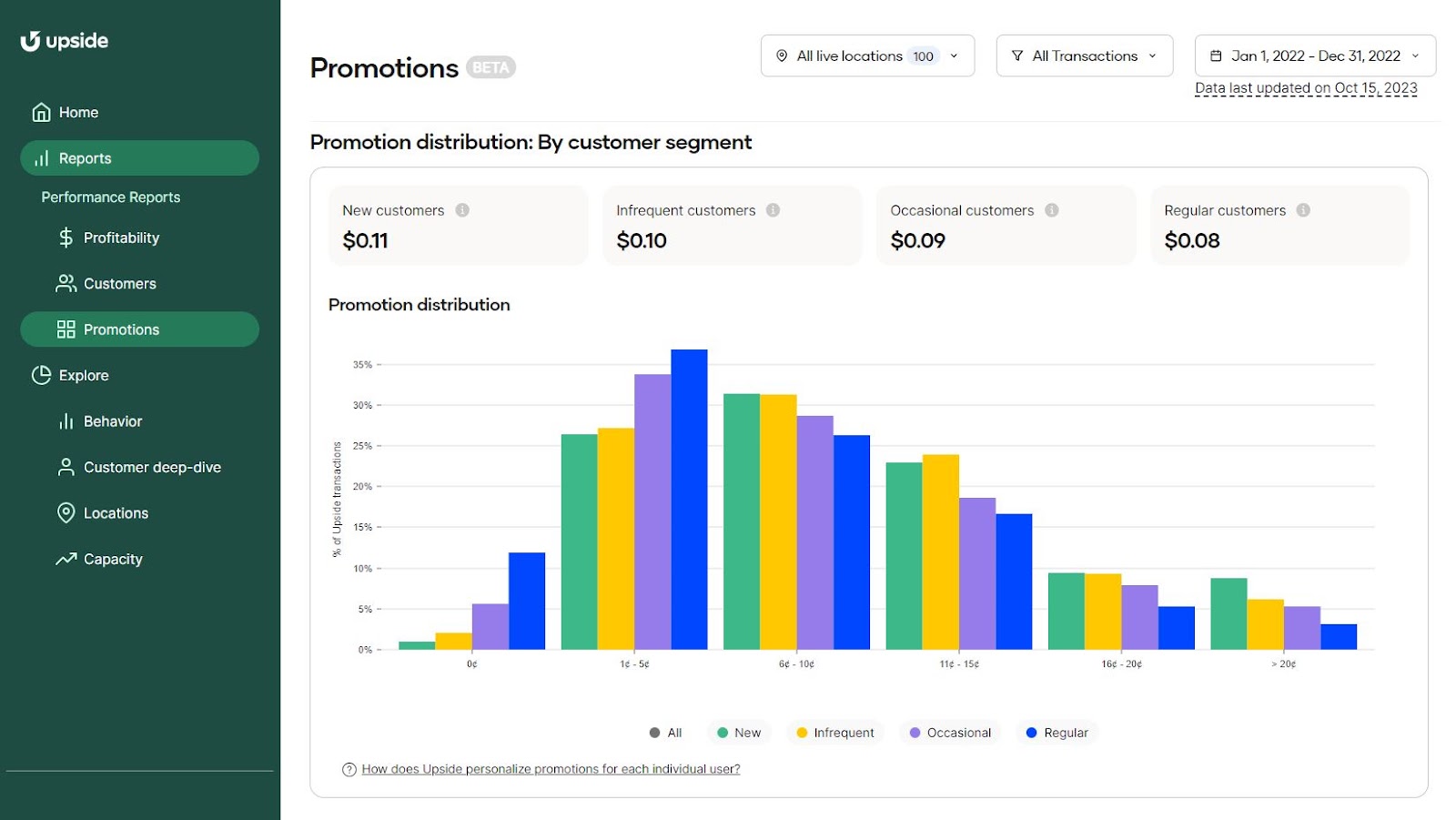
Task: Open Capacity via the trending arrow icon
Action: click(64, 558)
